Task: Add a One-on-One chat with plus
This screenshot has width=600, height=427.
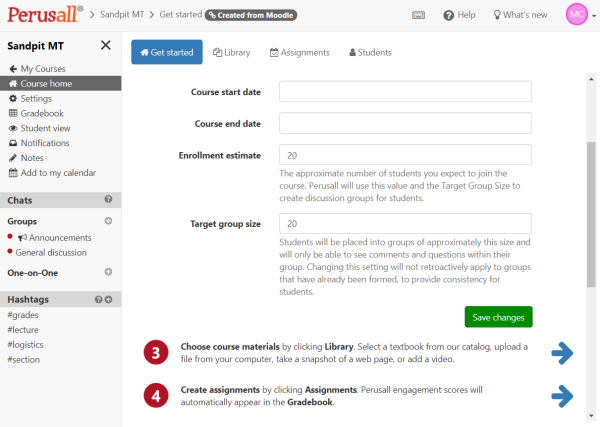Action: click(108, 272)
